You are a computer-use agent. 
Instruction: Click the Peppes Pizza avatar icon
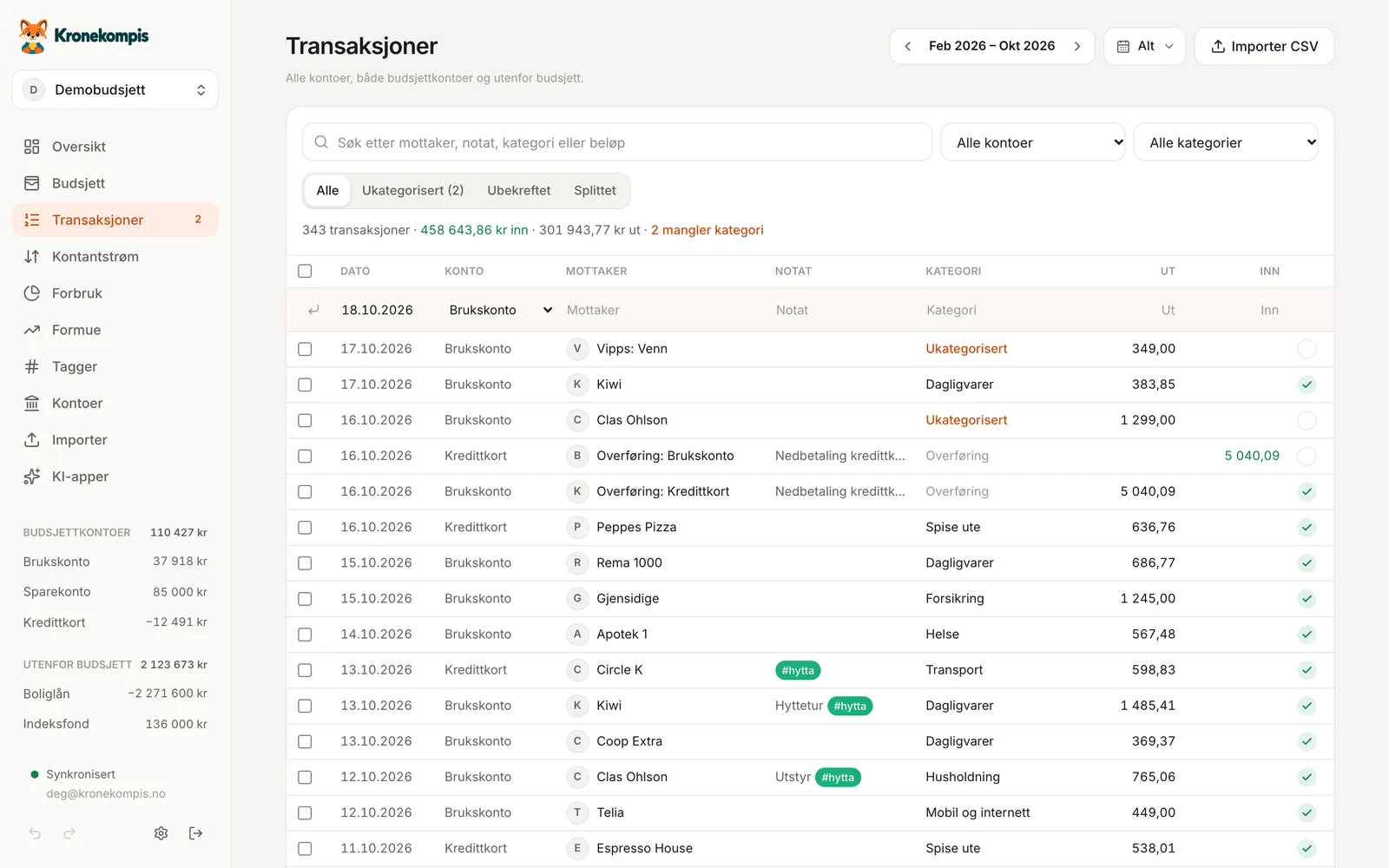[577, 527]
